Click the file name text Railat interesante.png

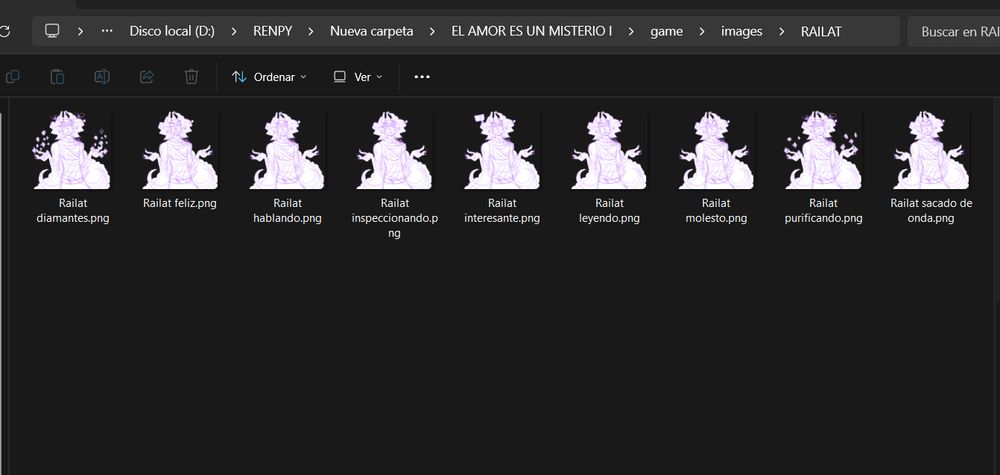(502, 211)
